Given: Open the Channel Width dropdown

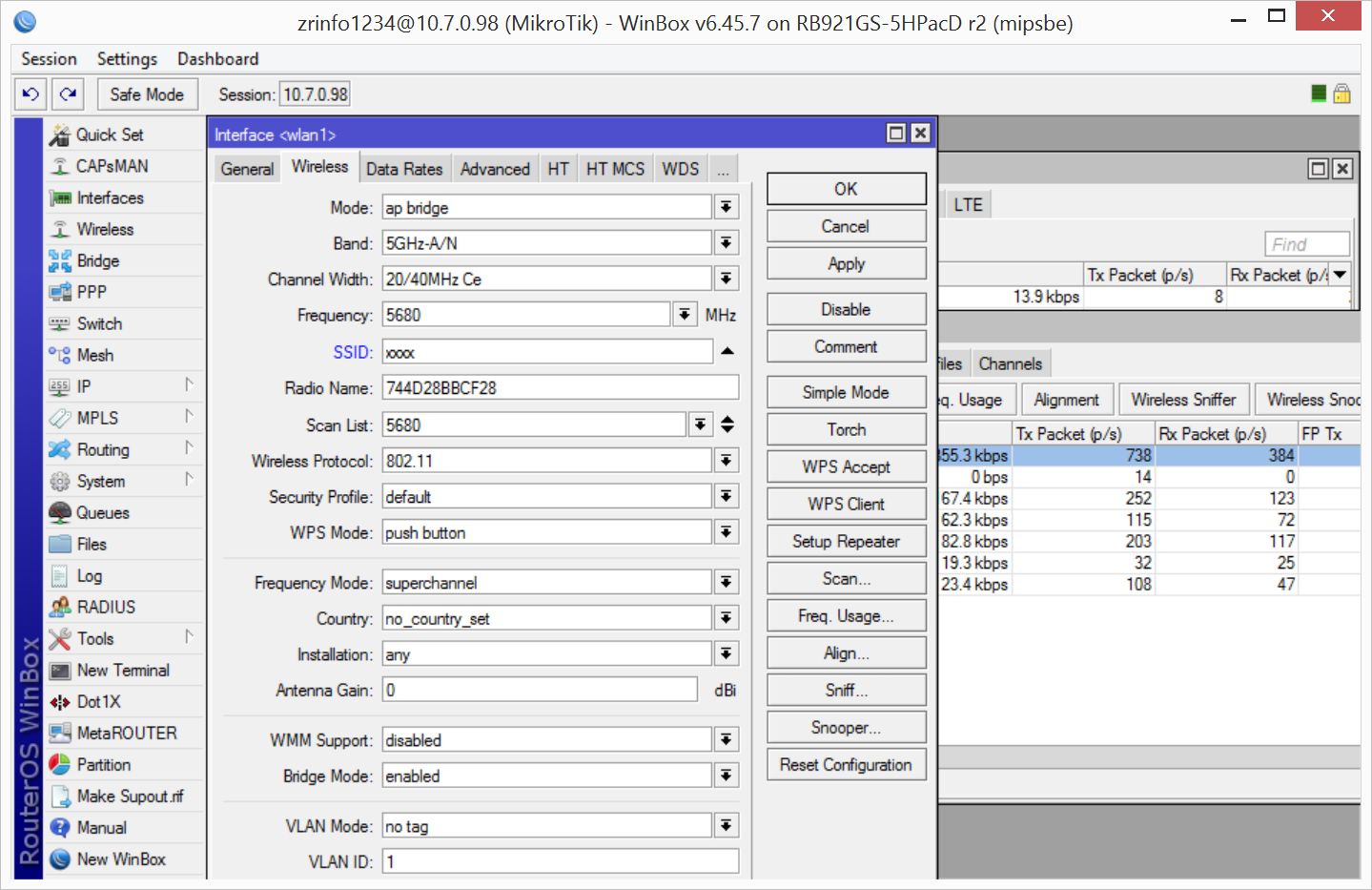Looking at the screenshot, I should pos(727,279).
